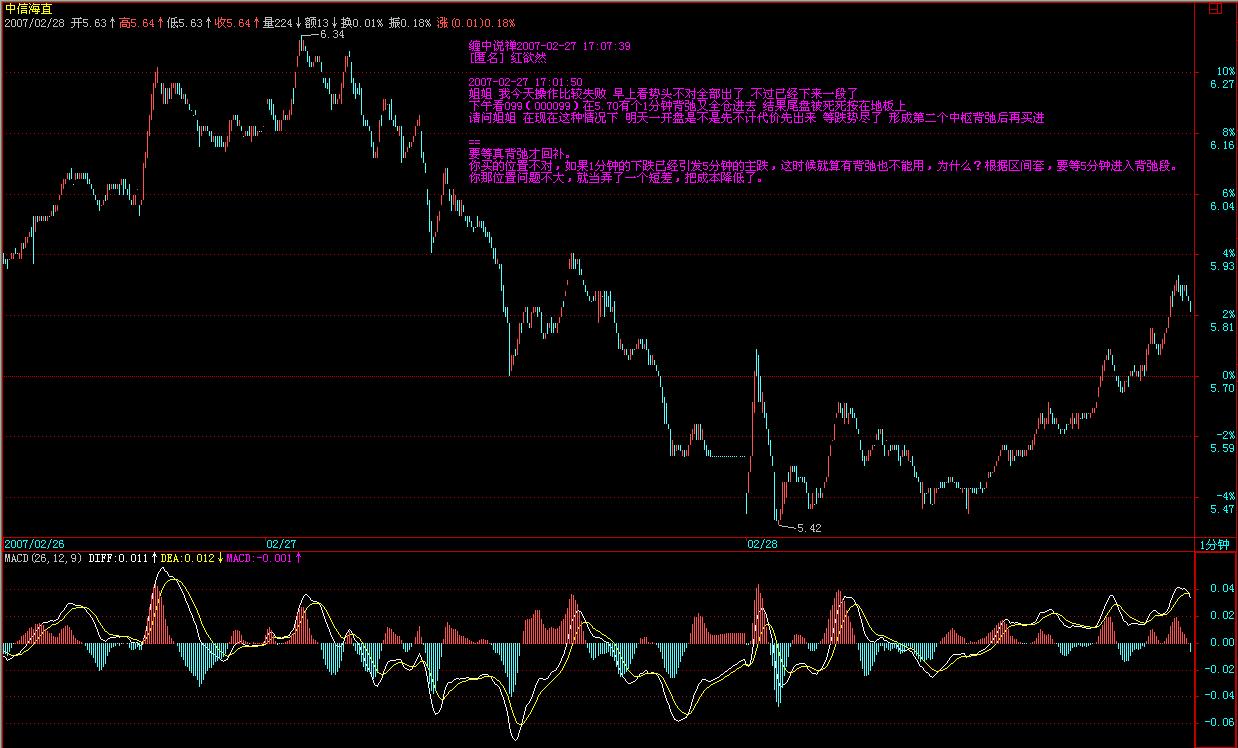Select the 1分钟 period label
The width and height of the screenshot is (1238, 748).
(x=1213, y=544)
